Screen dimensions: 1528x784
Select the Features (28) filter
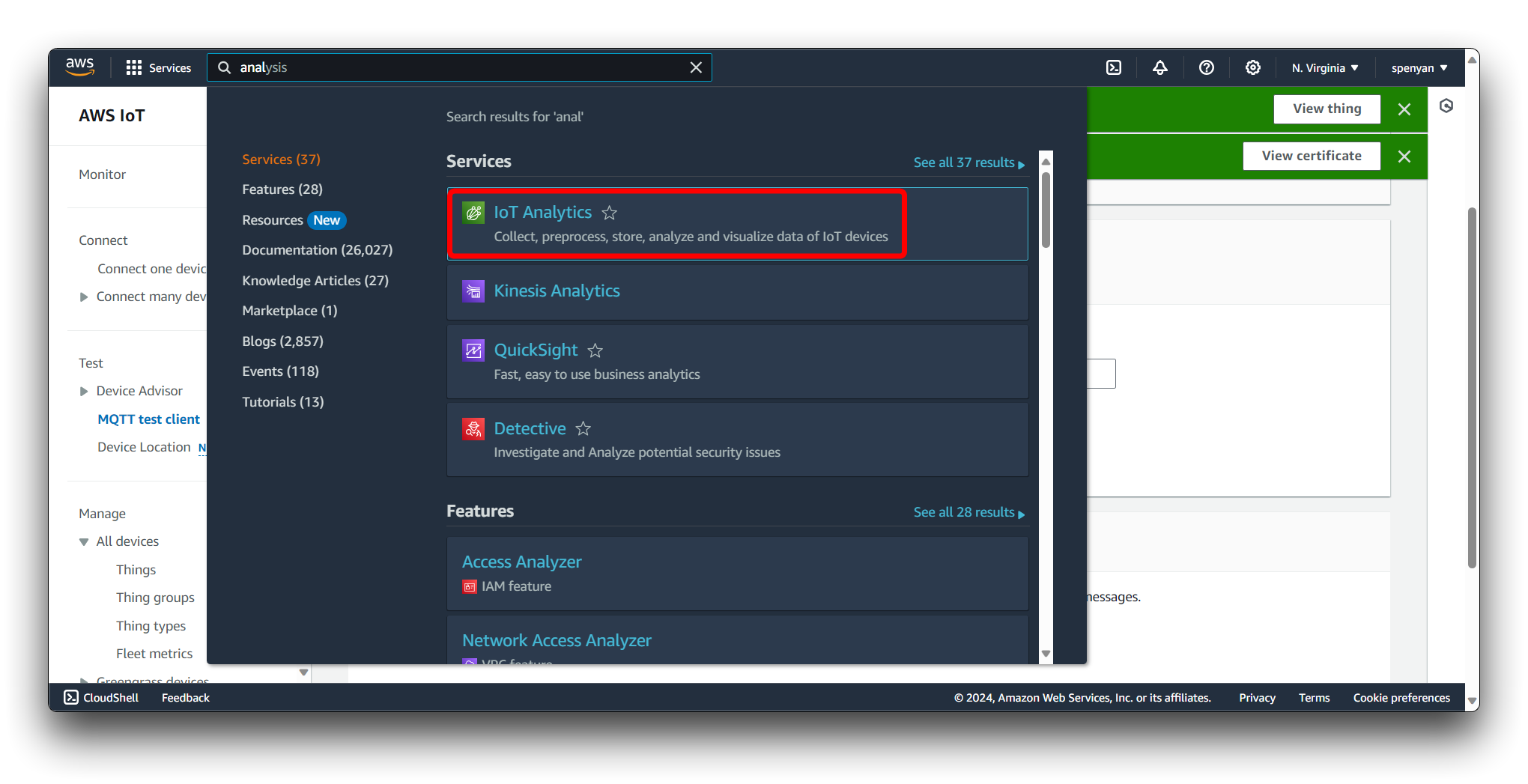(282, 189)
